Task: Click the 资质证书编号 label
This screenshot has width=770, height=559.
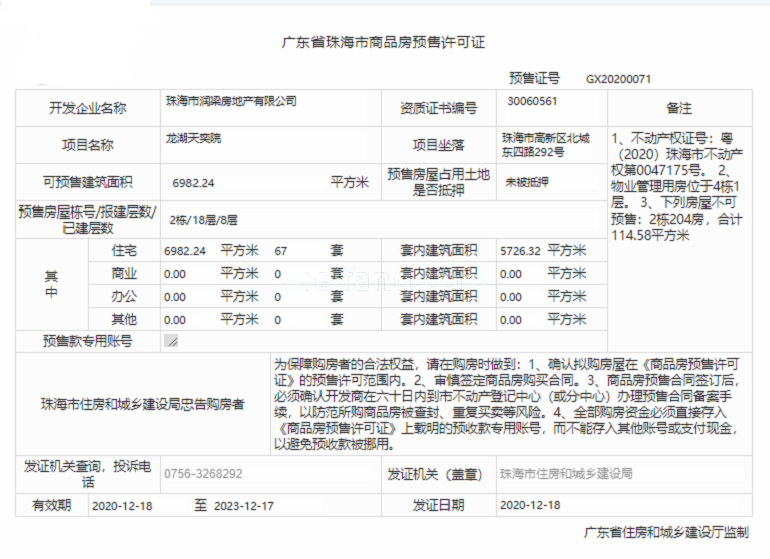Action: (x=438, y=108)
